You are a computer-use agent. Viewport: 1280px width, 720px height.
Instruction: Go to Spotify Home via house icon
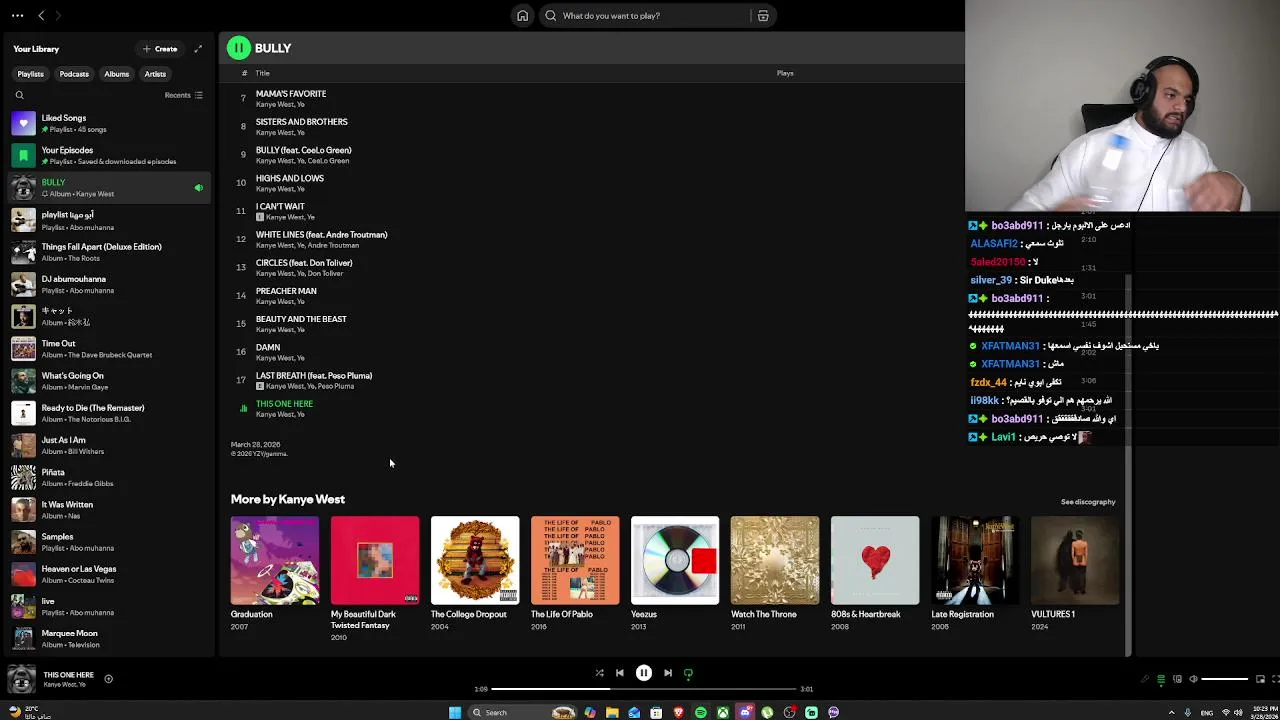tap(522, 16)
